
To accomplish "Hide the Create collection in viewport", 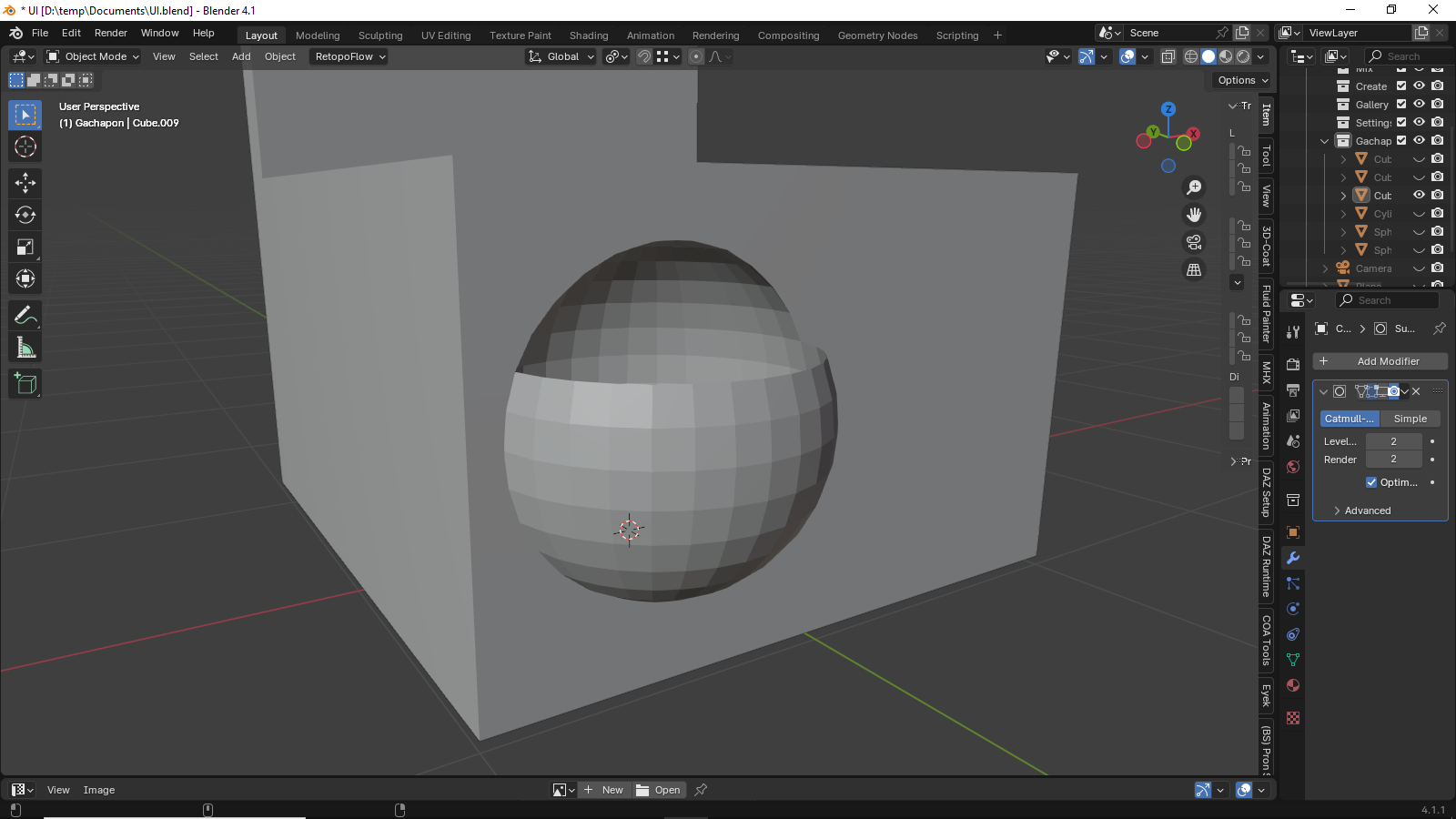I will click(1419, 86).
